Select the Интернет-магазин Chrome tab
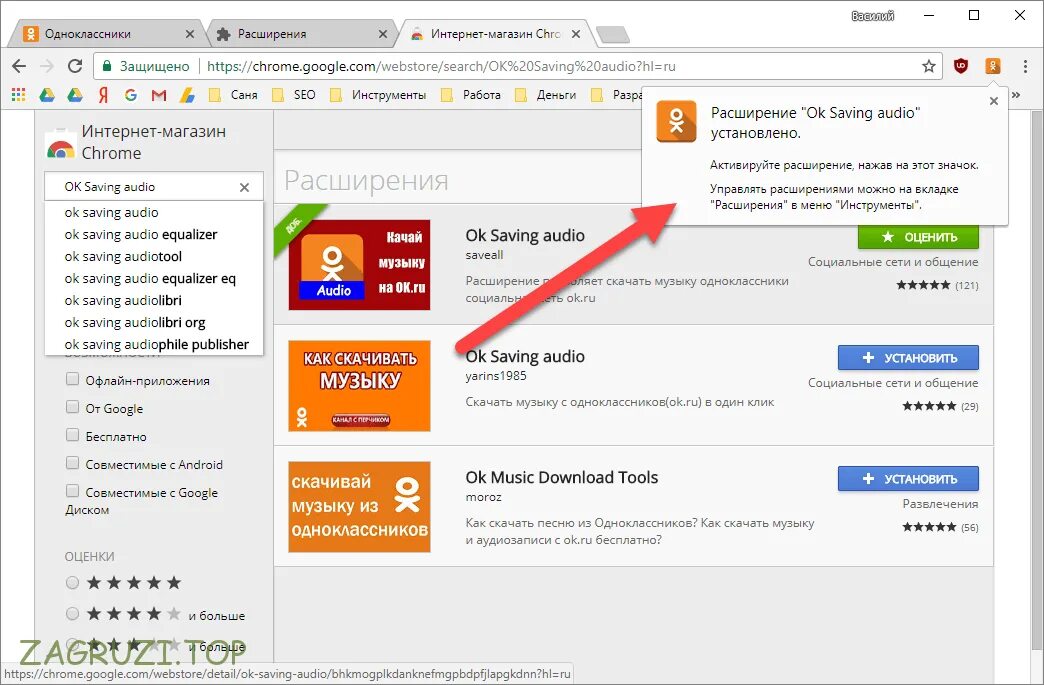The height and width of the screenshot is (685, 1044). point(495,34)
